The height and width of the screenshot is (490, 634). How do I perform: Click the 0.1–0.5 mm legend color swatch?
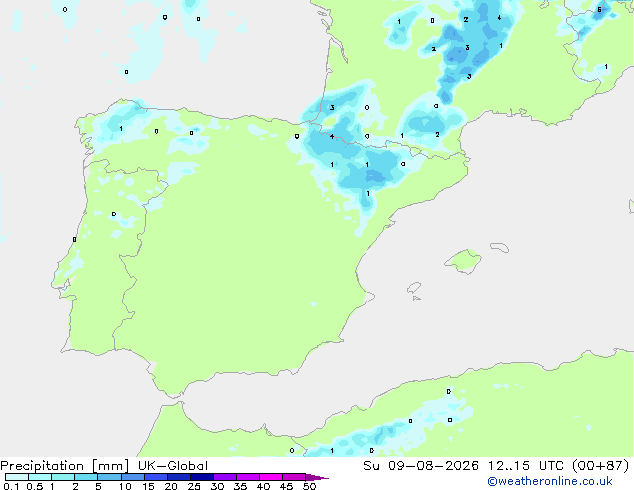coord(17,477)
